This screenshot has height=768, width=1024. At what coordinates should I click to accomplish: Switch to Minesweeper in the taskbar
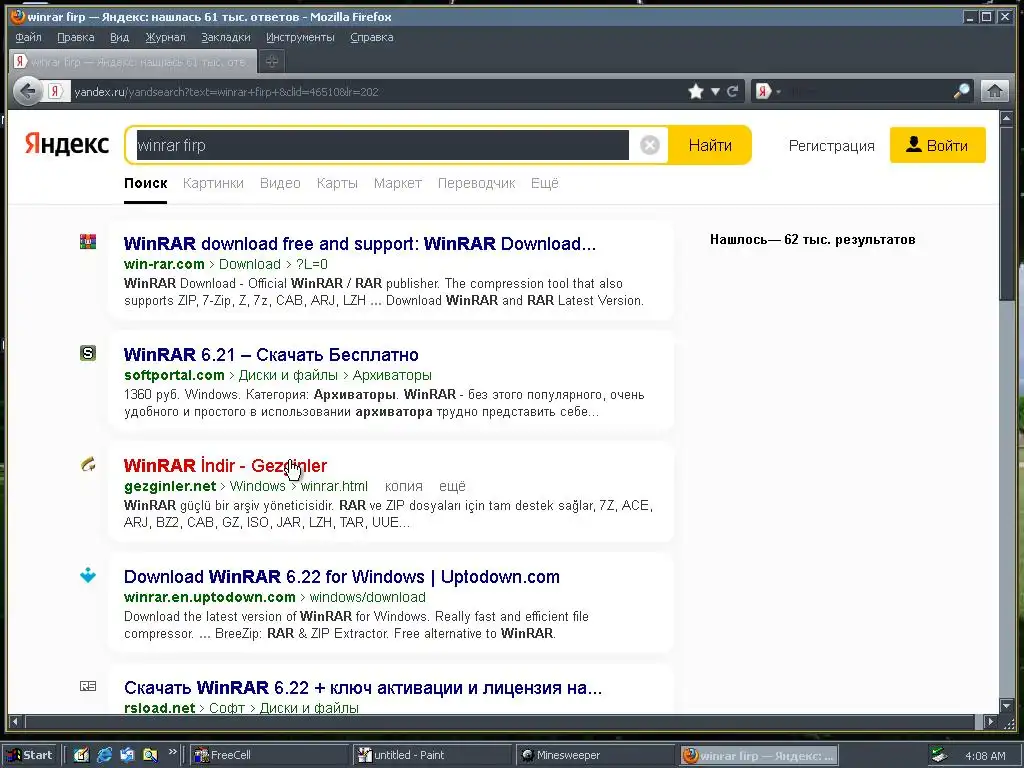click(x=594, y=755)
